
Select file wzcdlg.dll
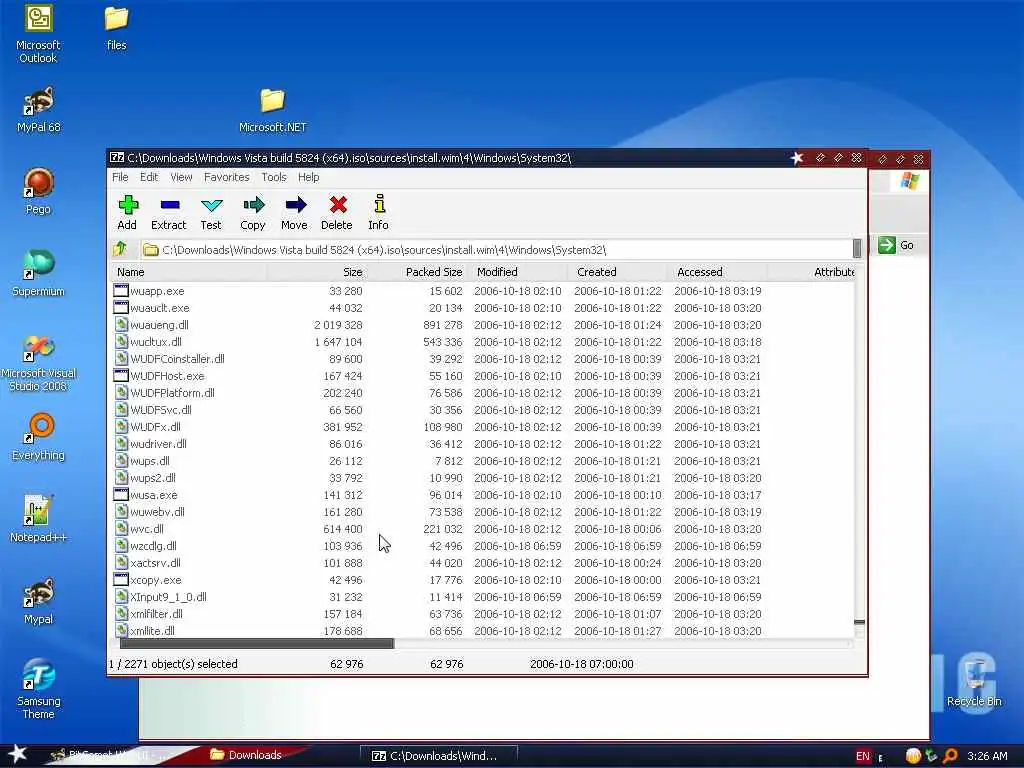pyautogui.click(x=153, y=546)
